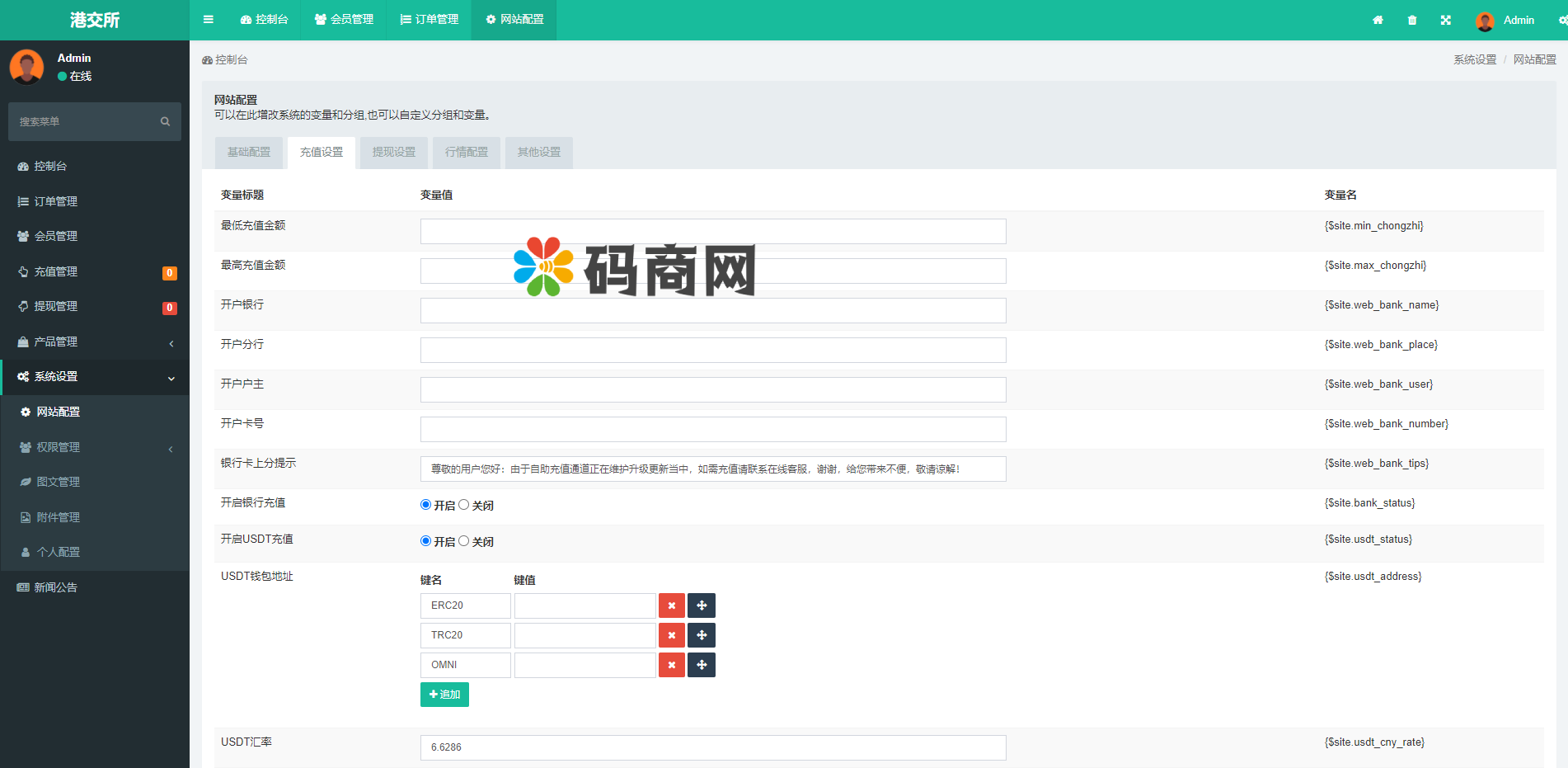Delete the TRC20 wallet row
Image resolution: width=1568 pixels, height=768 pixels.
[672, 635]
